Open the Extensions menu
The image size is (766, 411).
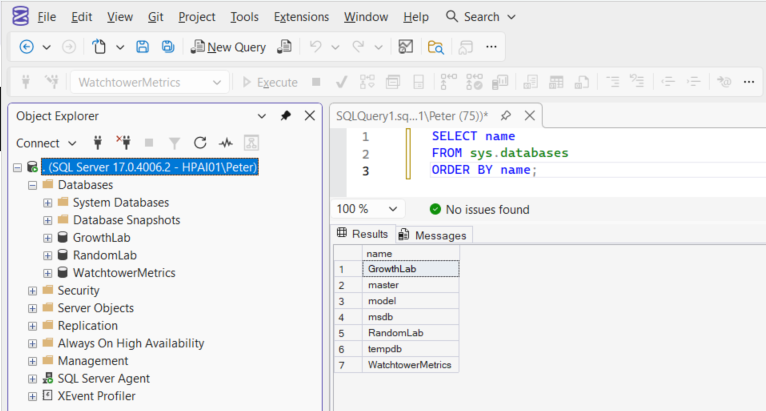tap(301, 17)
